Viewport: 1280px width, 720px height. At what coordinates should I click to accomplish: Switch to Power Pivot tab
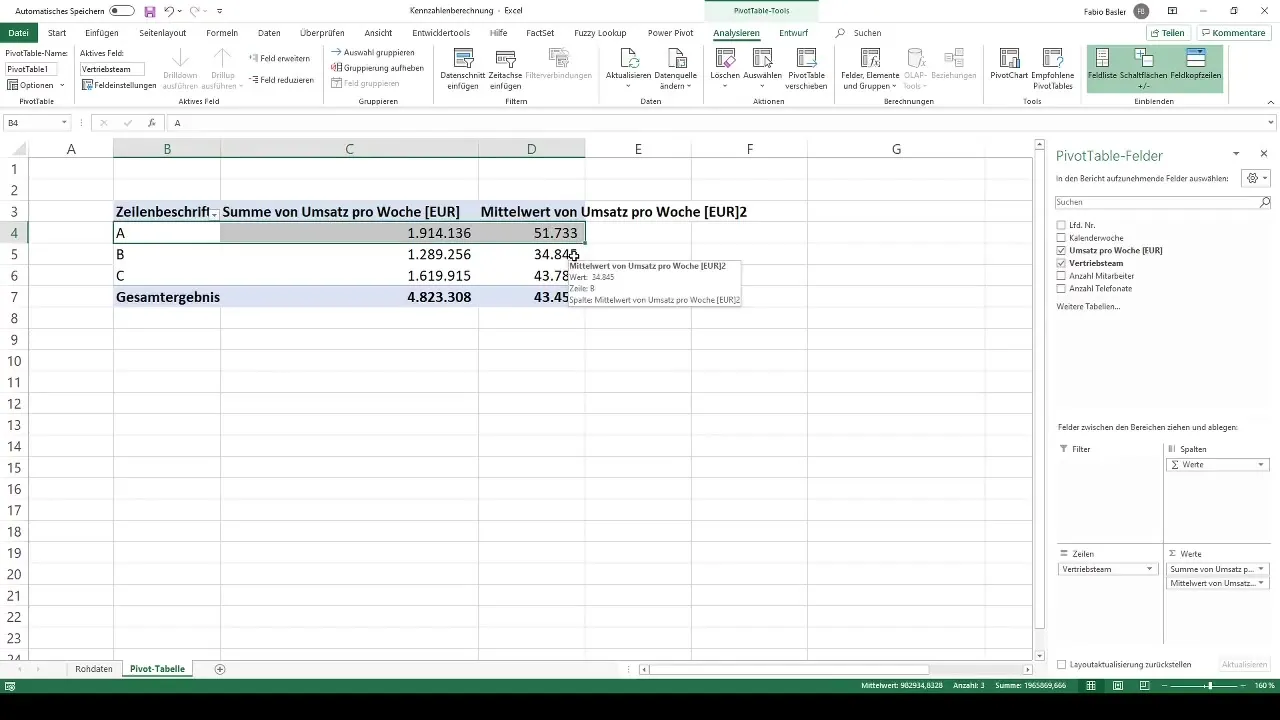[671, 33]
